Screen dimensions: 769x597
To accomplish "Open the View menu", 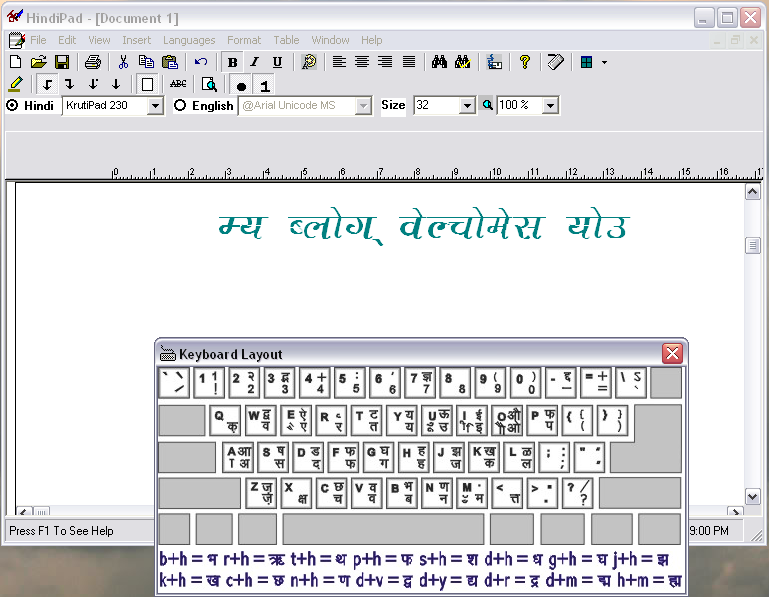I will (x=99, y=40).
